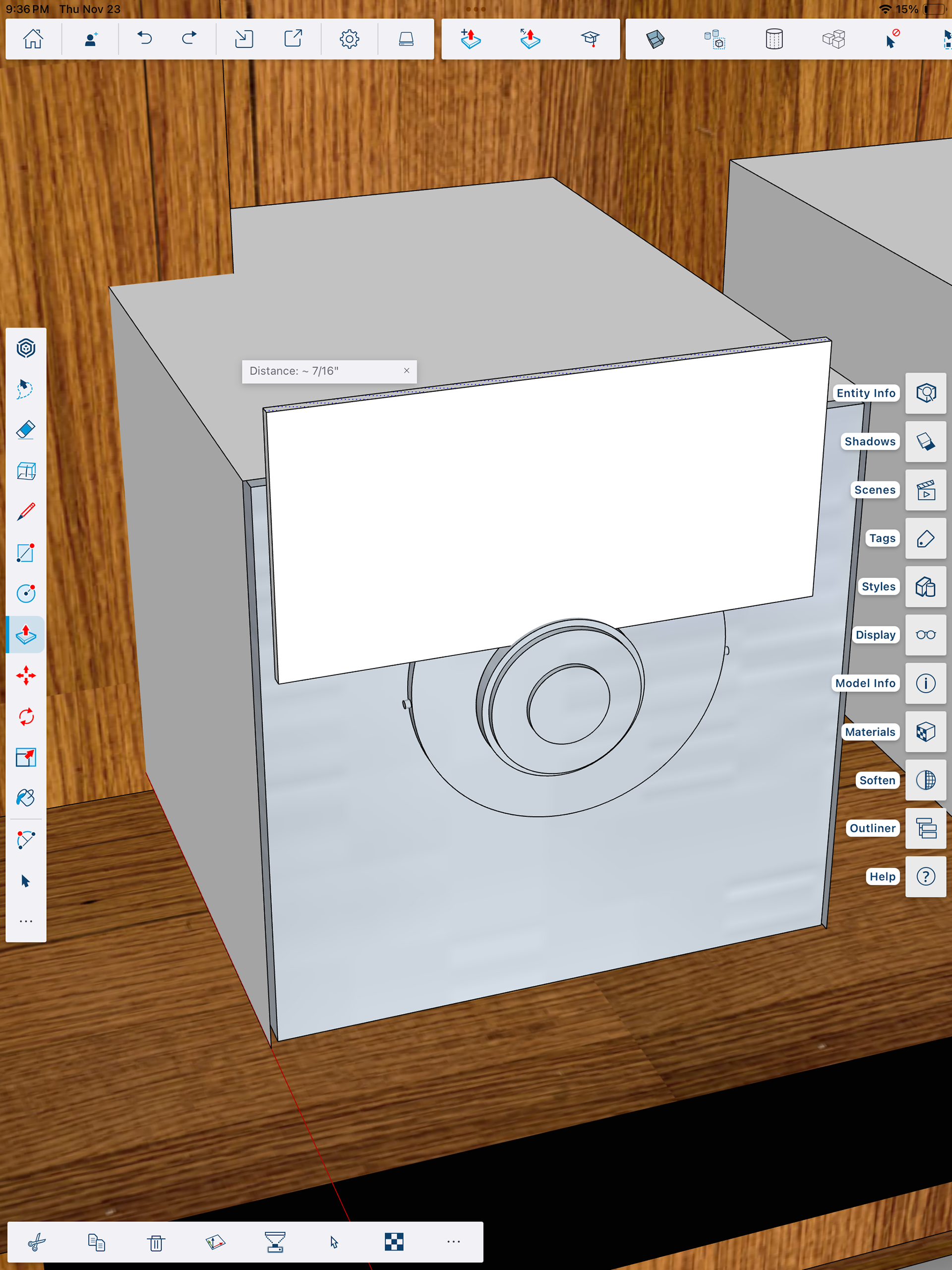
Task: Expand left toolbar more options
Action: click(26, 921)
